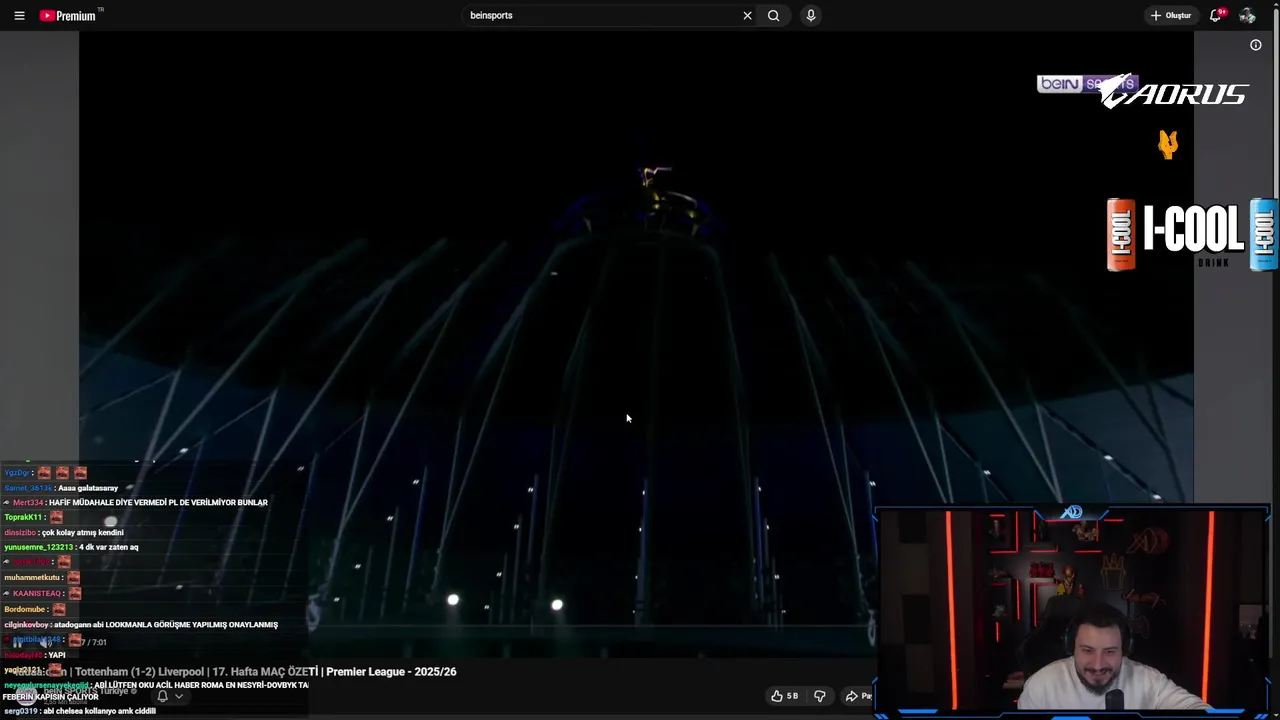Run search with the magnifier button
Screen dimensions: 1280x720
pyautogui.click(x=773, y=16)
